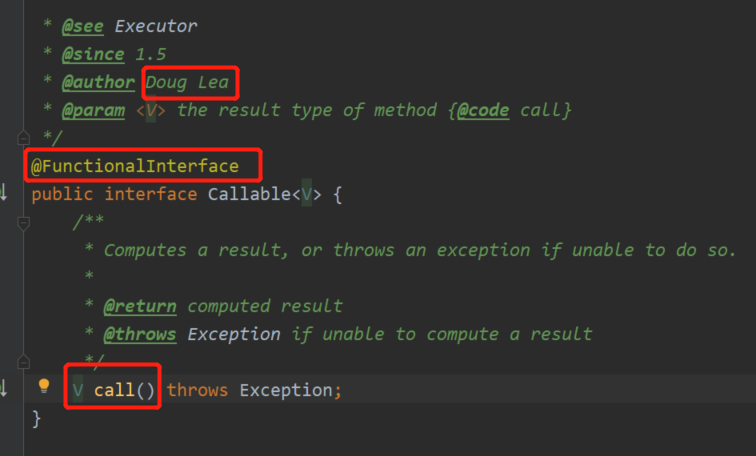Click the Doug Lea author name
The width and height of the screenshot is (756, 456).
pos(187,82)
